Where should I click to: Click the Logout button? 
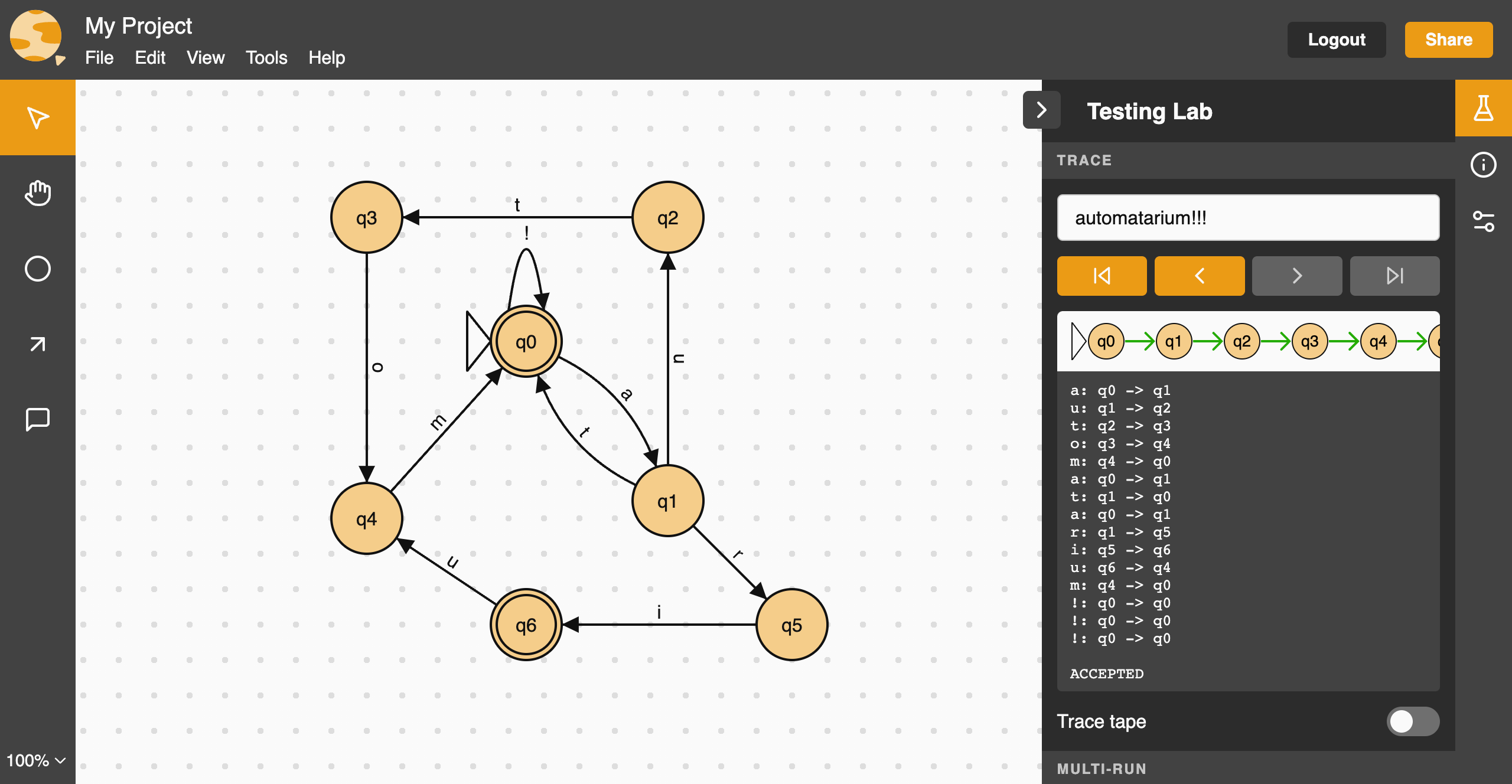(1336, 40)
